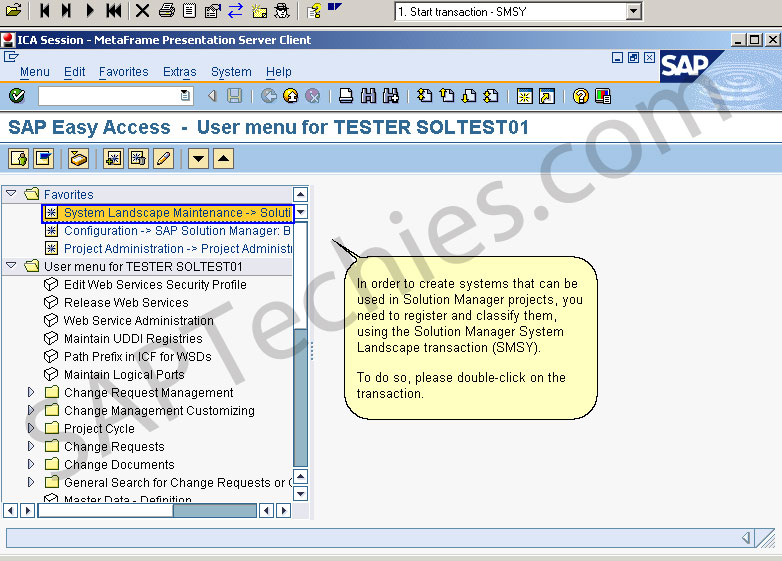Click the SAP Business Workplace icon
Viewport: 782px width, 561px height.
point(79,159)
